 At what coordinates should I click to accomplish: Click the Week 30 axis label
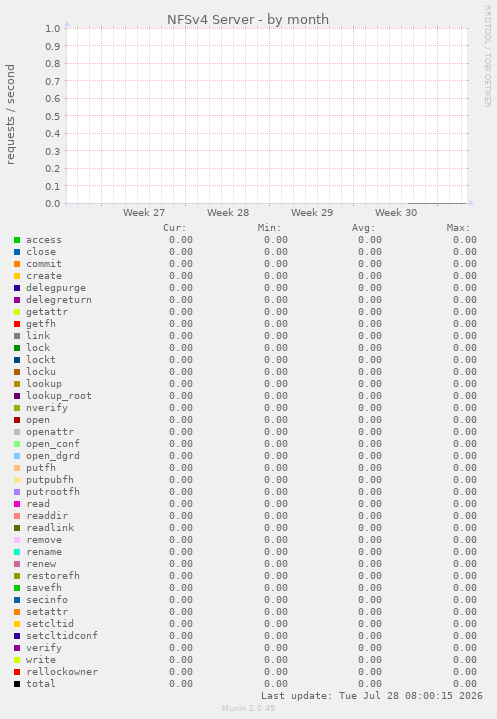click(396, 213)
